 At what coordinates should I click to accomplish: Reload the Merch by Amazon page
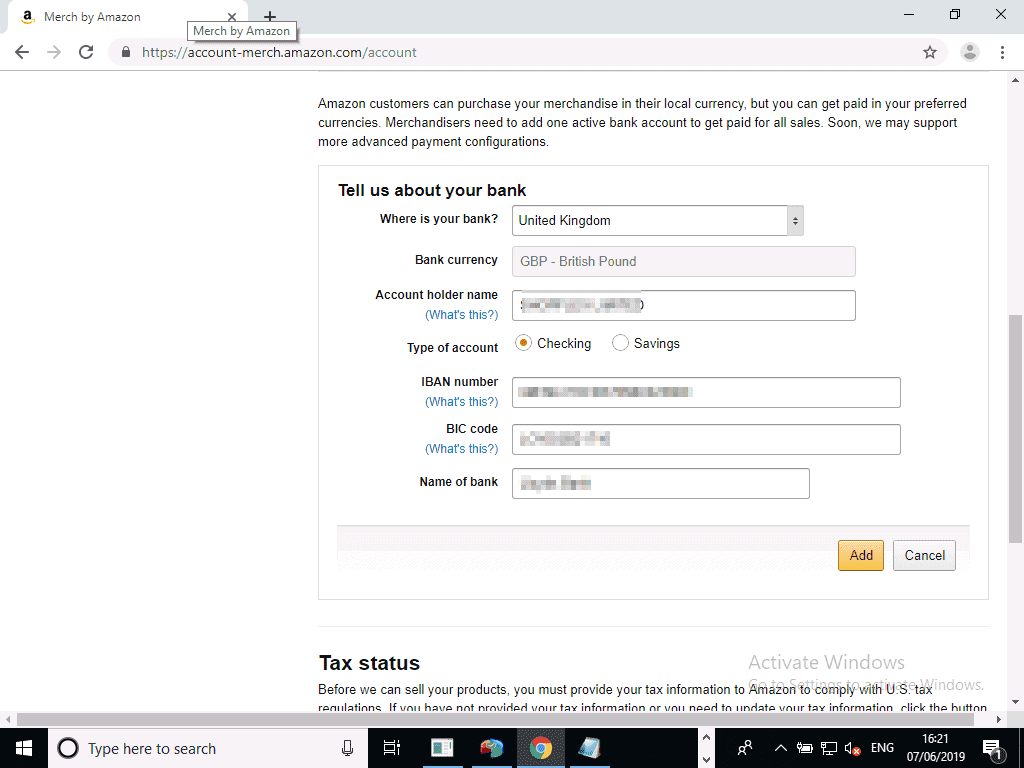[x=86, y=52]
